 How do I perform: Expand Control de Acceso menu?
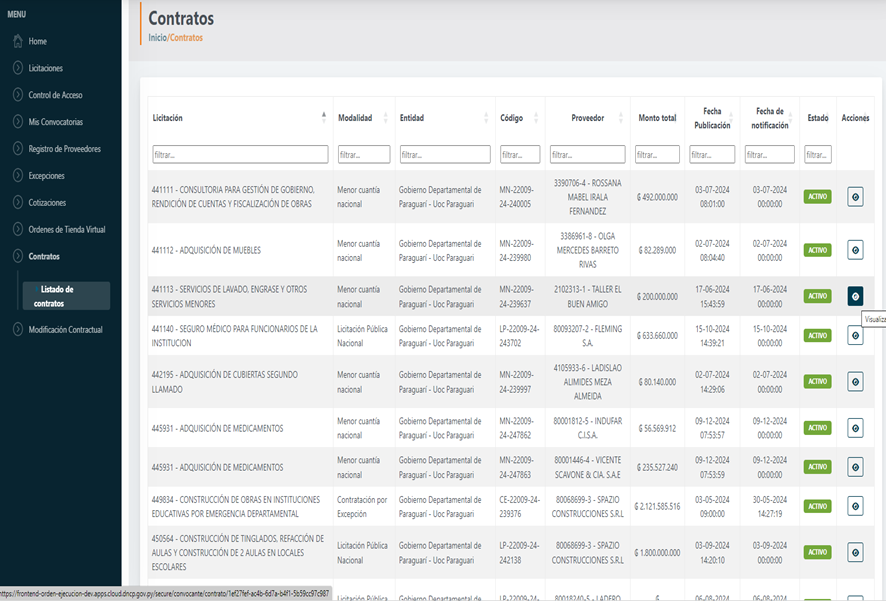click(x=55, y=95)
